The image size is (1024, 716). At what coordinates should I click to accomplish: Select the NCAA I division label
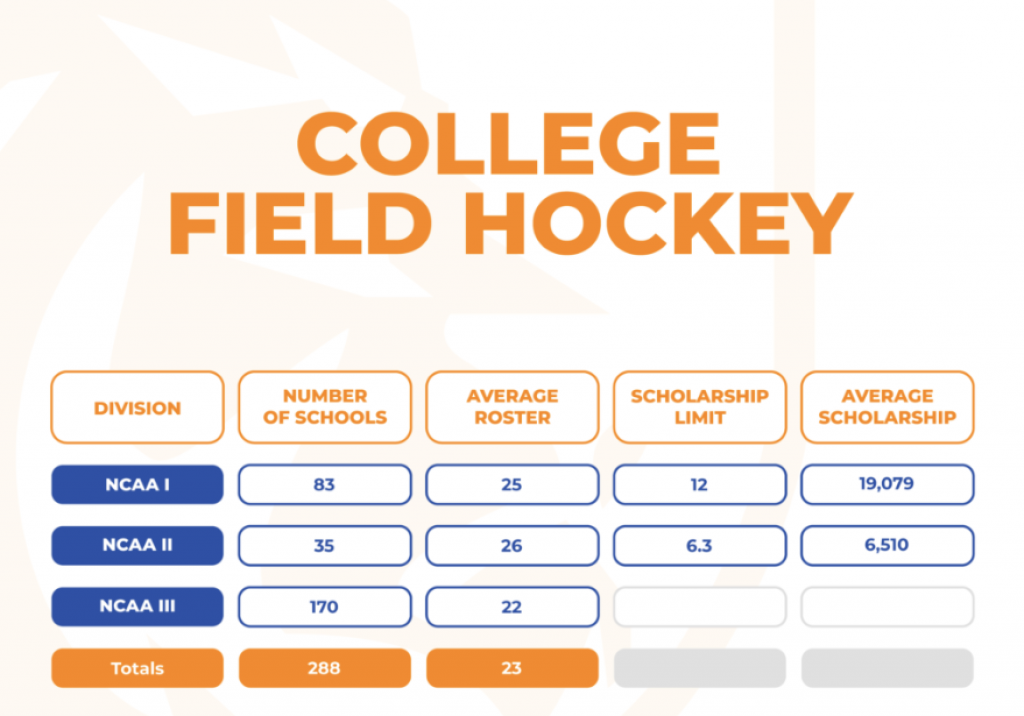pyautogui.click(x=137, y=485)
